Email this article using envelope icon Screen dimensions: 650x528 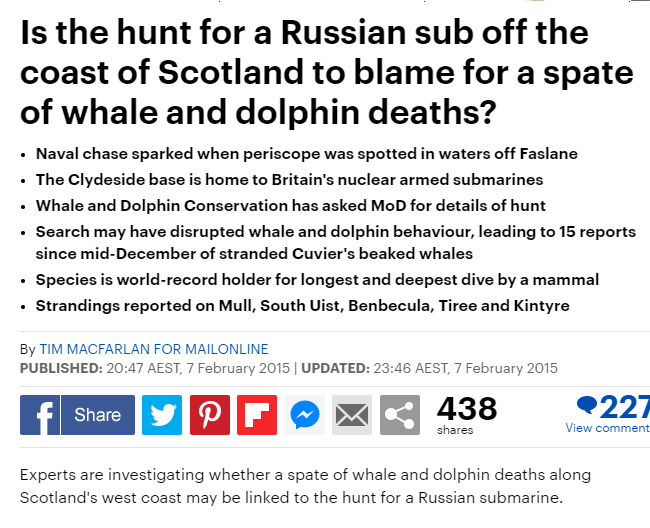[x=352, y=414]
